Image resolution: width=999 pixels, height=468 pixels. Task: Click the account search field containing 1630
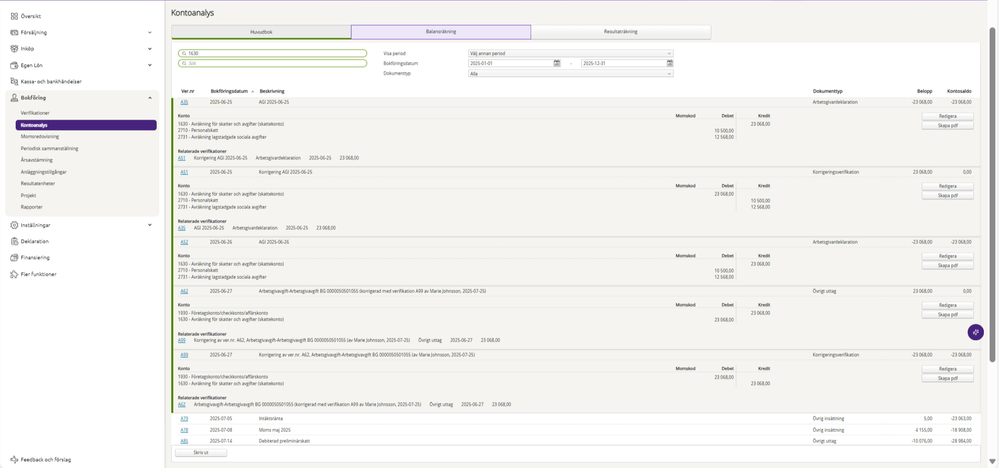(272, 53)
